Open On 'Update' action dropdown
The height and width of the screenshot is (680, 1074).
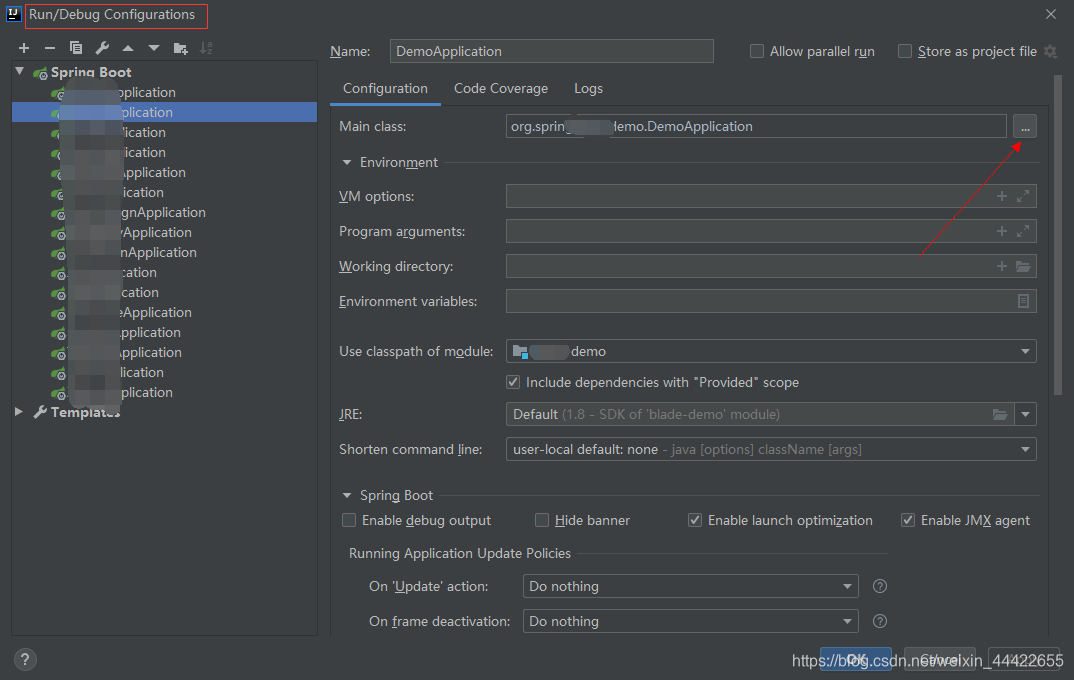click(x=847, y=586)
